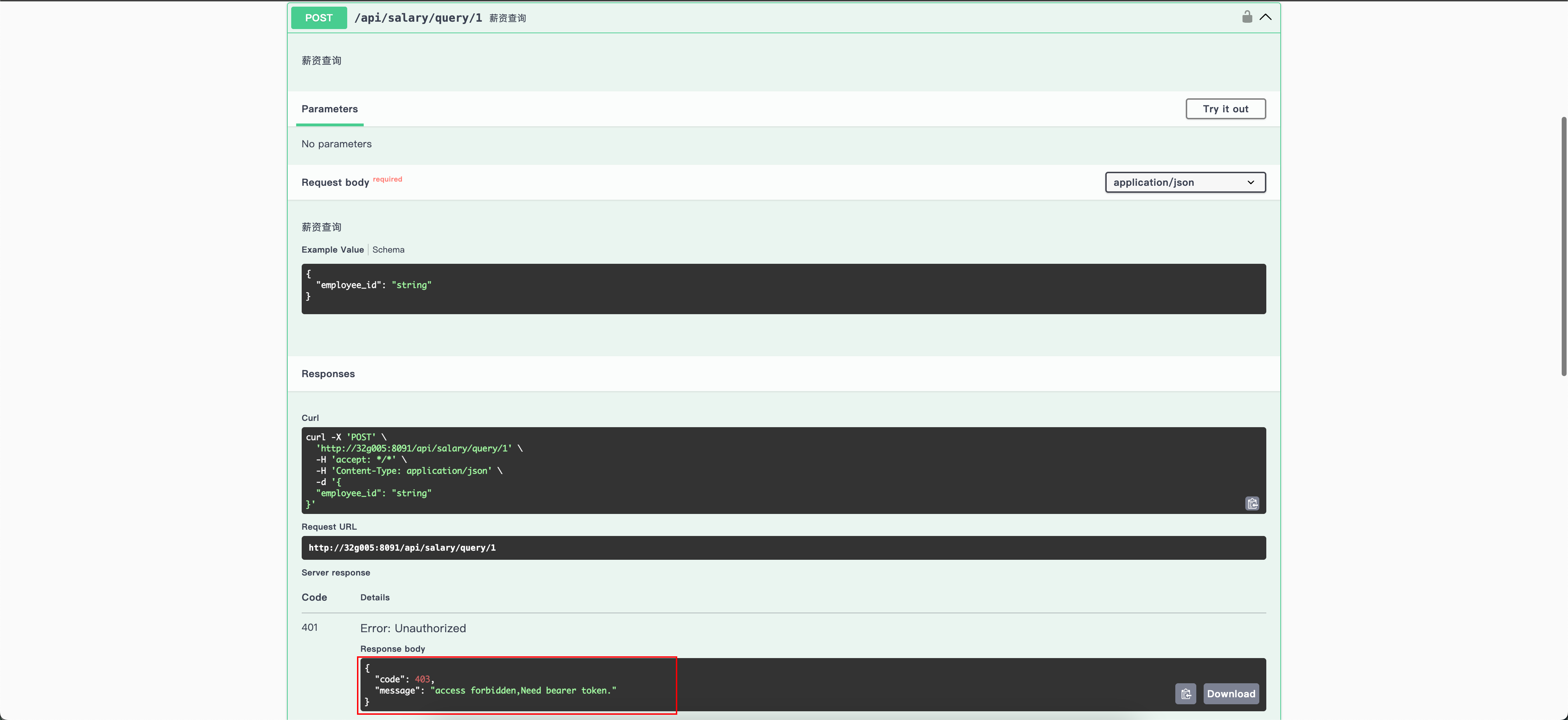Switch to the Schema tab
This screenshot has height=720, width=1568.
(x=388, y=249)
